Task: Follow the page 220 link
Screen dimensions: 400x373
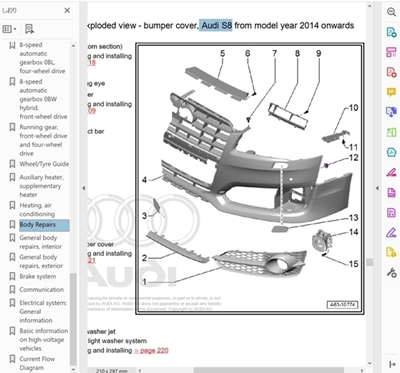Action: [151, 350]
